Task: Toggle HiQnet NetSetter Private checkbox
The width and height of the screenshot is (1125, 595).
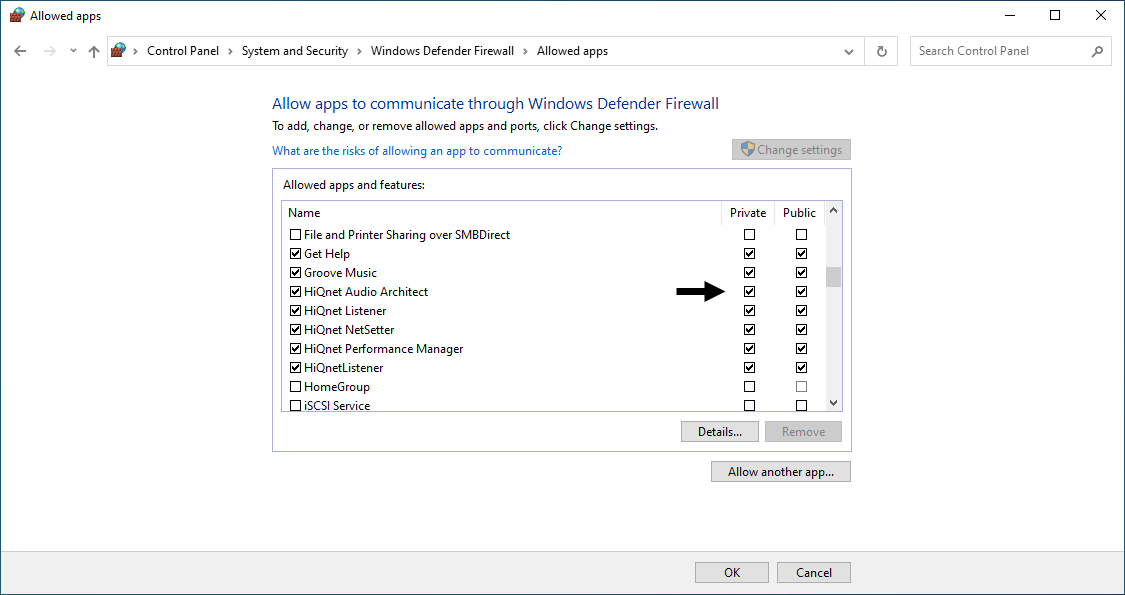Action: [x=750, y=329]
